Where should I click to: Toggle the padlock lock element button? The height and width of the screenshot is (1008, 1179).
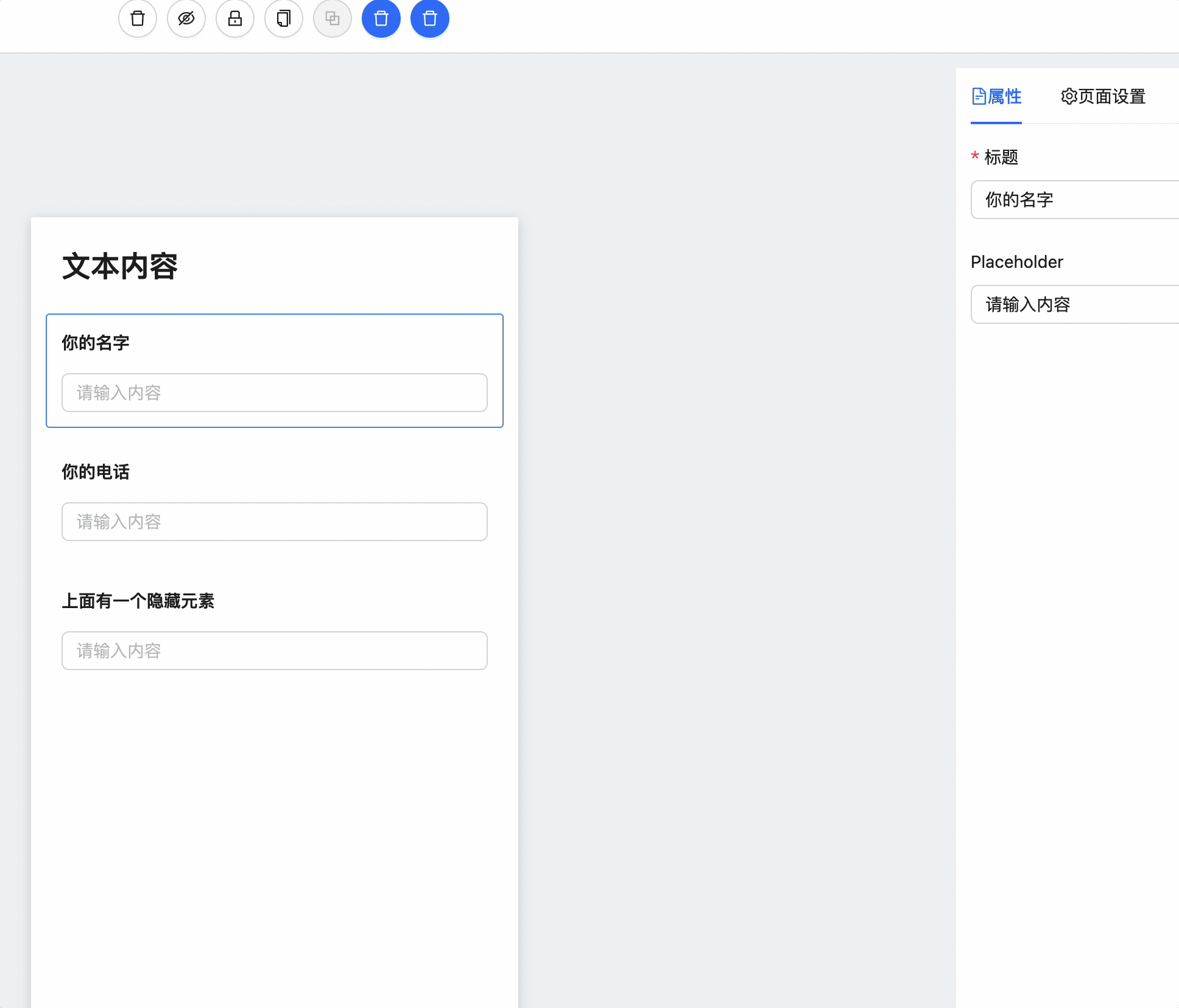coord(235,19)
